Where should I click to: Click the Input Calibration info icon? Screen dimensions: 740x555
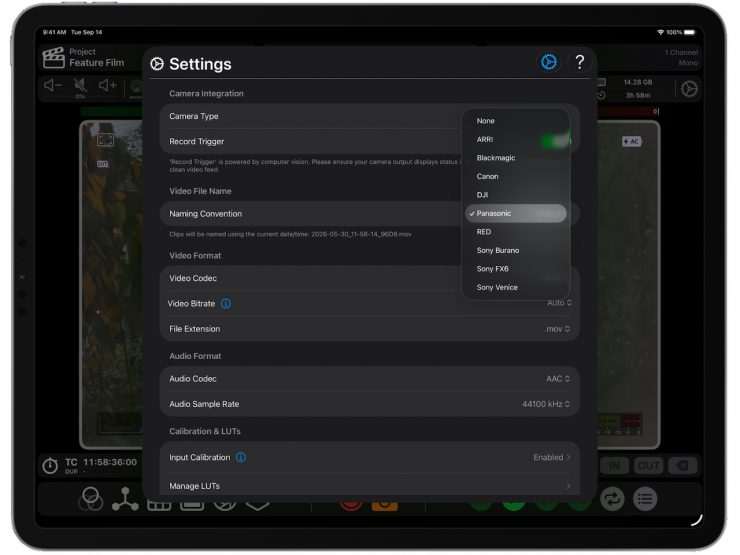click(241, 457)
